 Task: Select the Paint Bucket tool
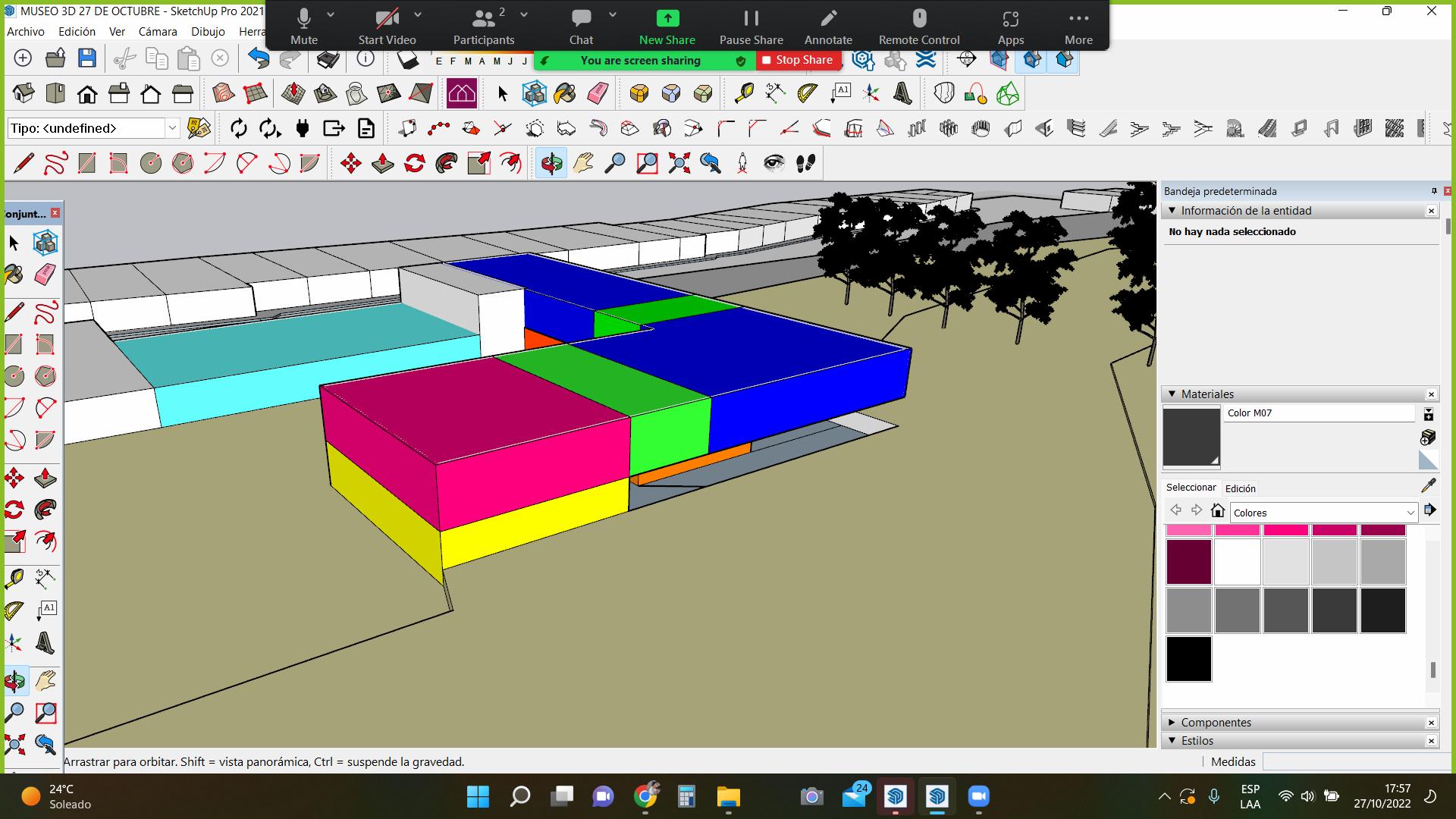pos(564,93)
